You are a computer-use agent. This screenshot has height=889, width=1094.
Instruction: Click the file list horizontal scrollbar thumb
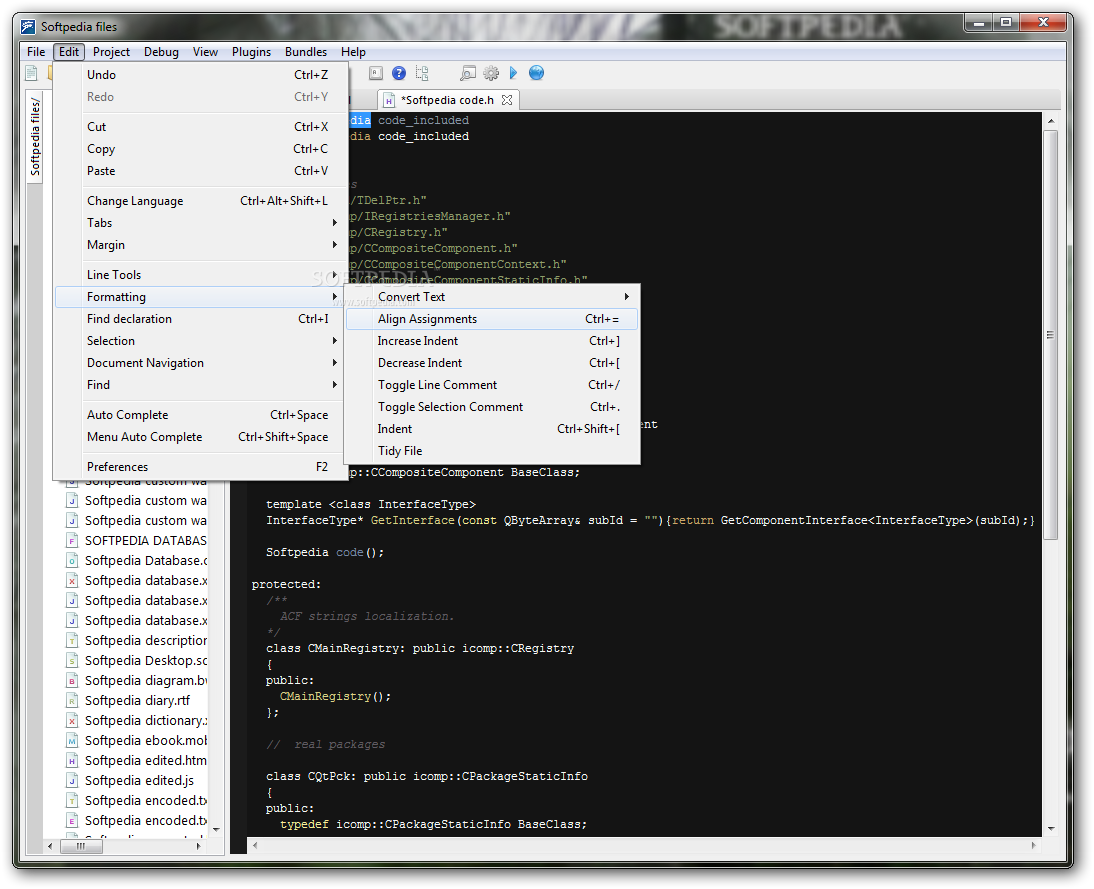(81, 846)
